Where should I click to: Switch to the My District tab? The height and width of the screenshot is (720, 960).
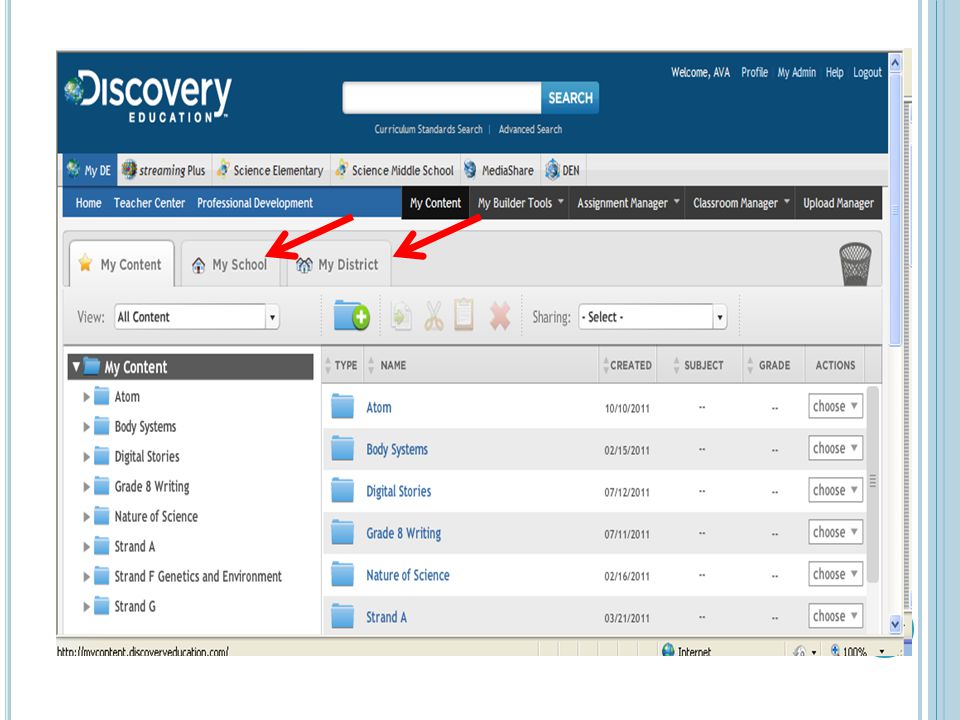[339, 264]
